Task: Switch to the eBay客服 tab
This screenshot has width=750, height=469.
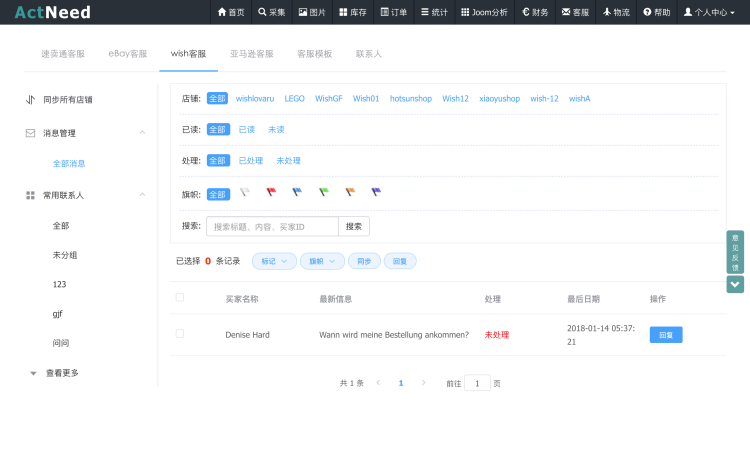Action: (127, 53)
